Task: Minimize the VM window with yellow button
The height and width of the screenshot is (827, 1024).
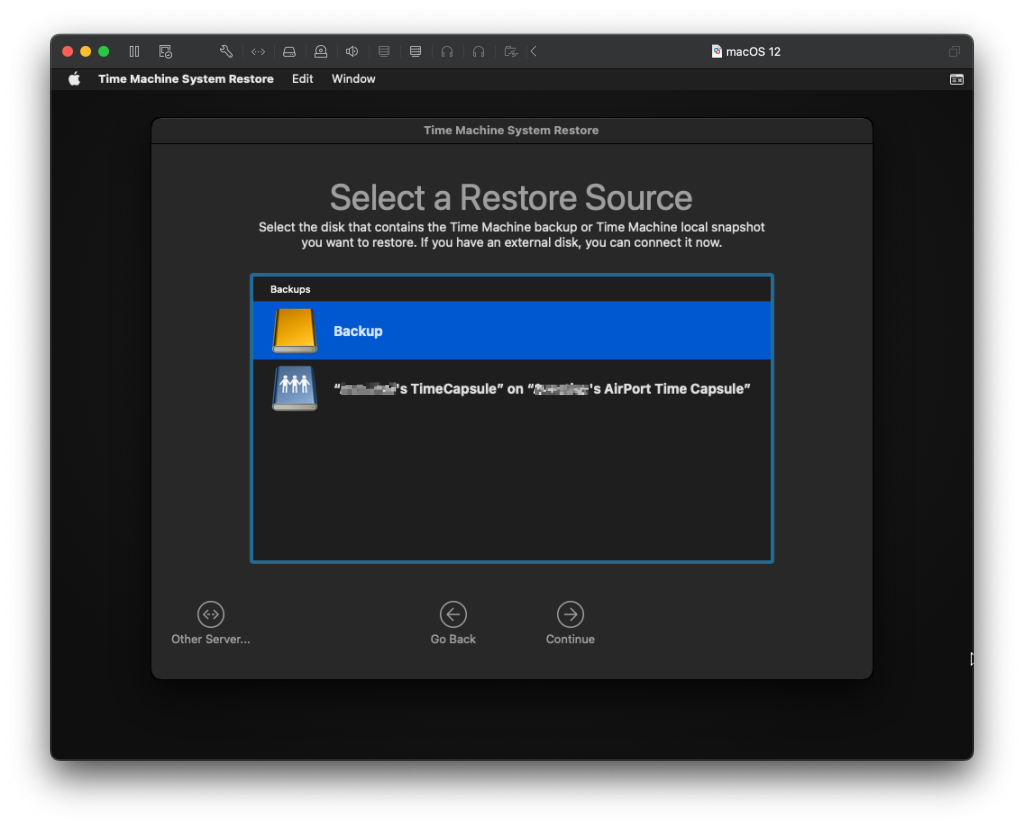Action: pos(86,52)
